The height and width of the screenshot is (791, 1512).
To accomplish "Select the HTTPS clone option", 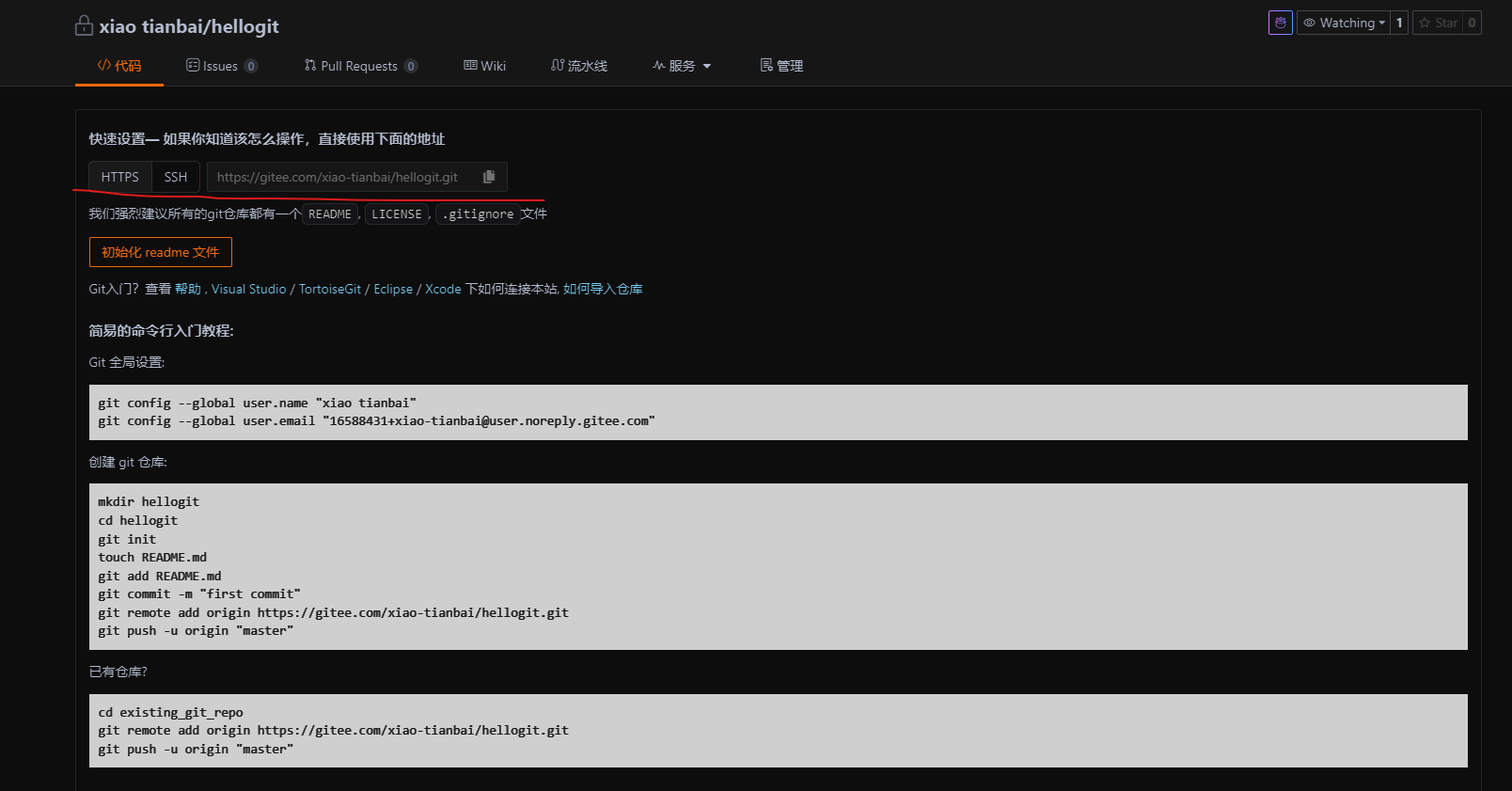I will (120, 177).
